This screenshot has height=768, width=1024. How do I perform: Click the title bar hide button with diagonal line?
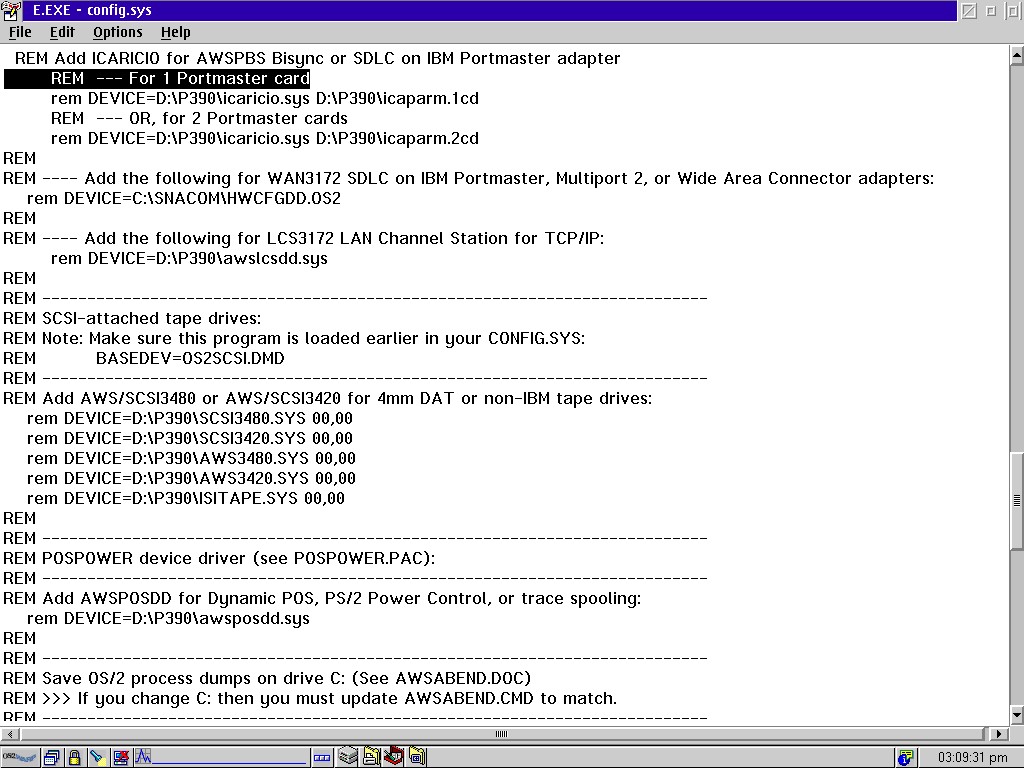pyautogui.click(x=969, y=10)
